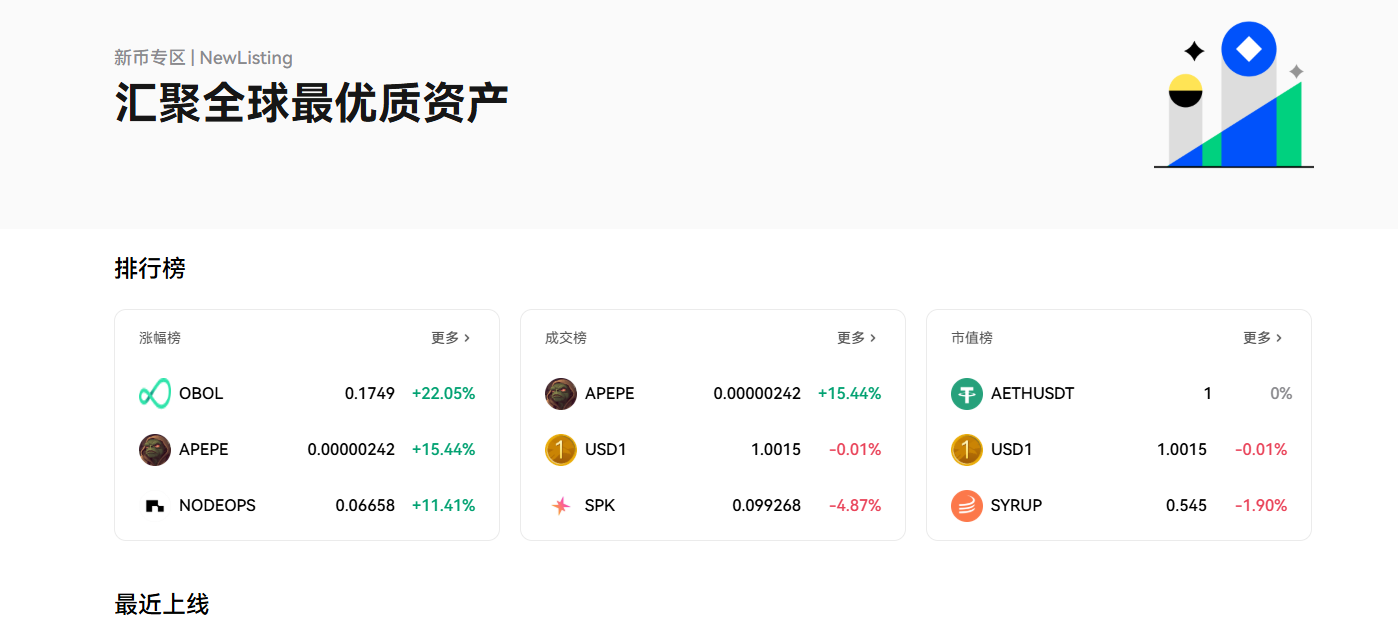Image resolution: width=1398 pixels, height=642 pixels.
Task: Click the 涨幅榜 panel title
Action: pyautogui.click(x=160, y=338)
